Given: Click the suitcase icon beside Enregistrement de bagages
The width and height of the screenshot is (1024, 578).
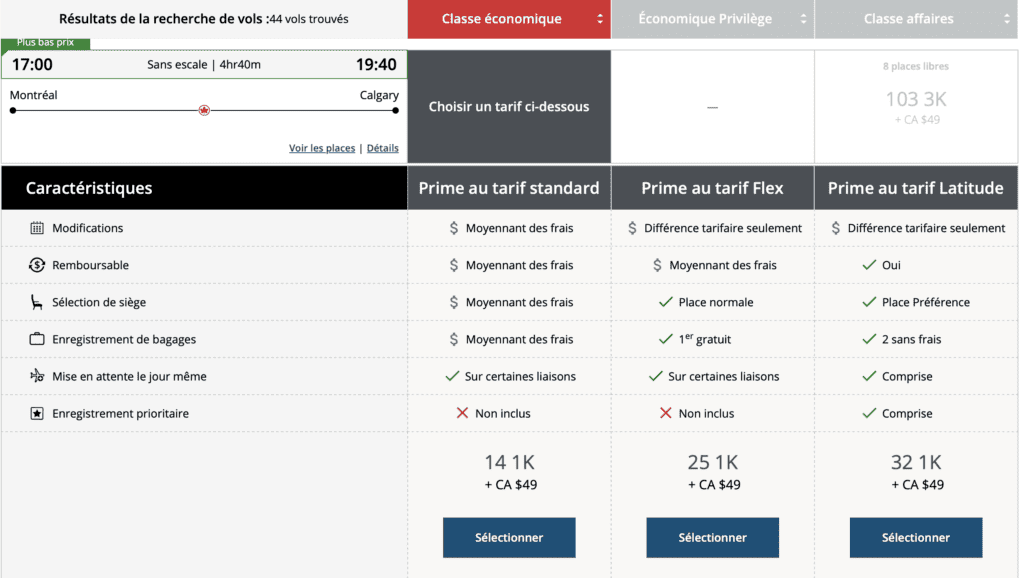Looking at the screenshot, I should [37, 339].
